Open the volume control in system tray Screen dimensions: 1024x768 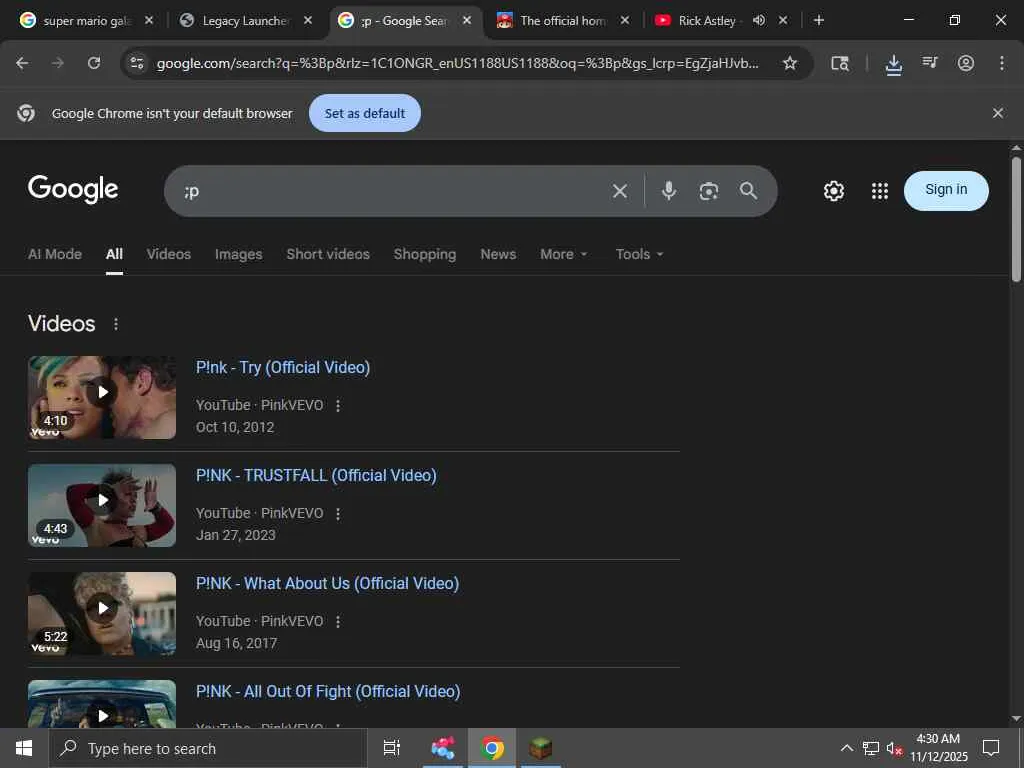click(x=894, y=748)
